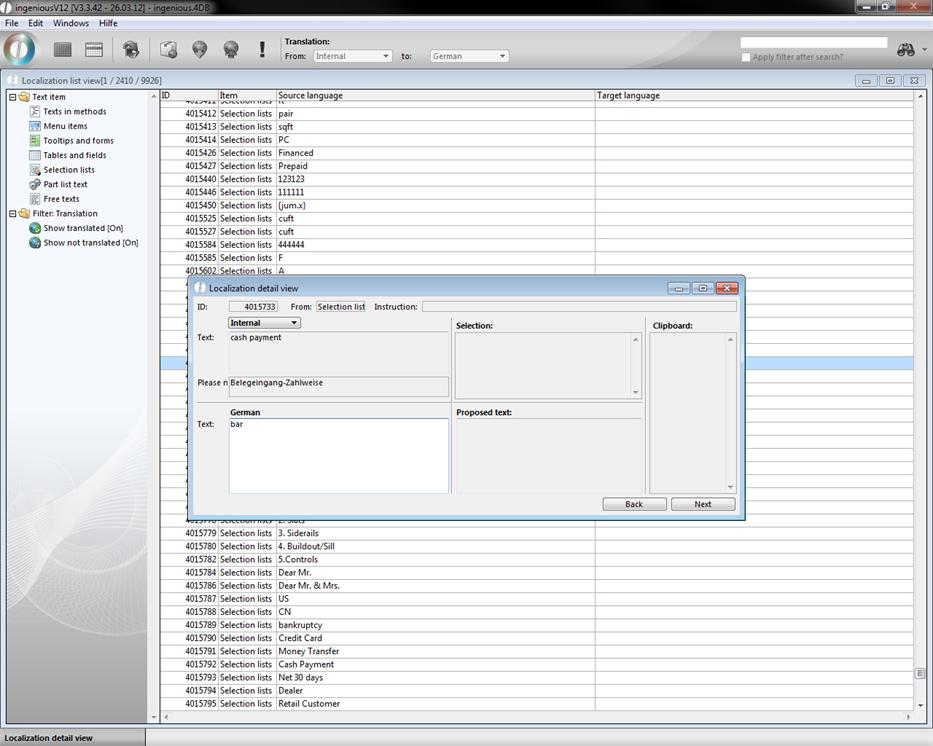
Task: Open the Windows menu
Action: pos(70,23)
